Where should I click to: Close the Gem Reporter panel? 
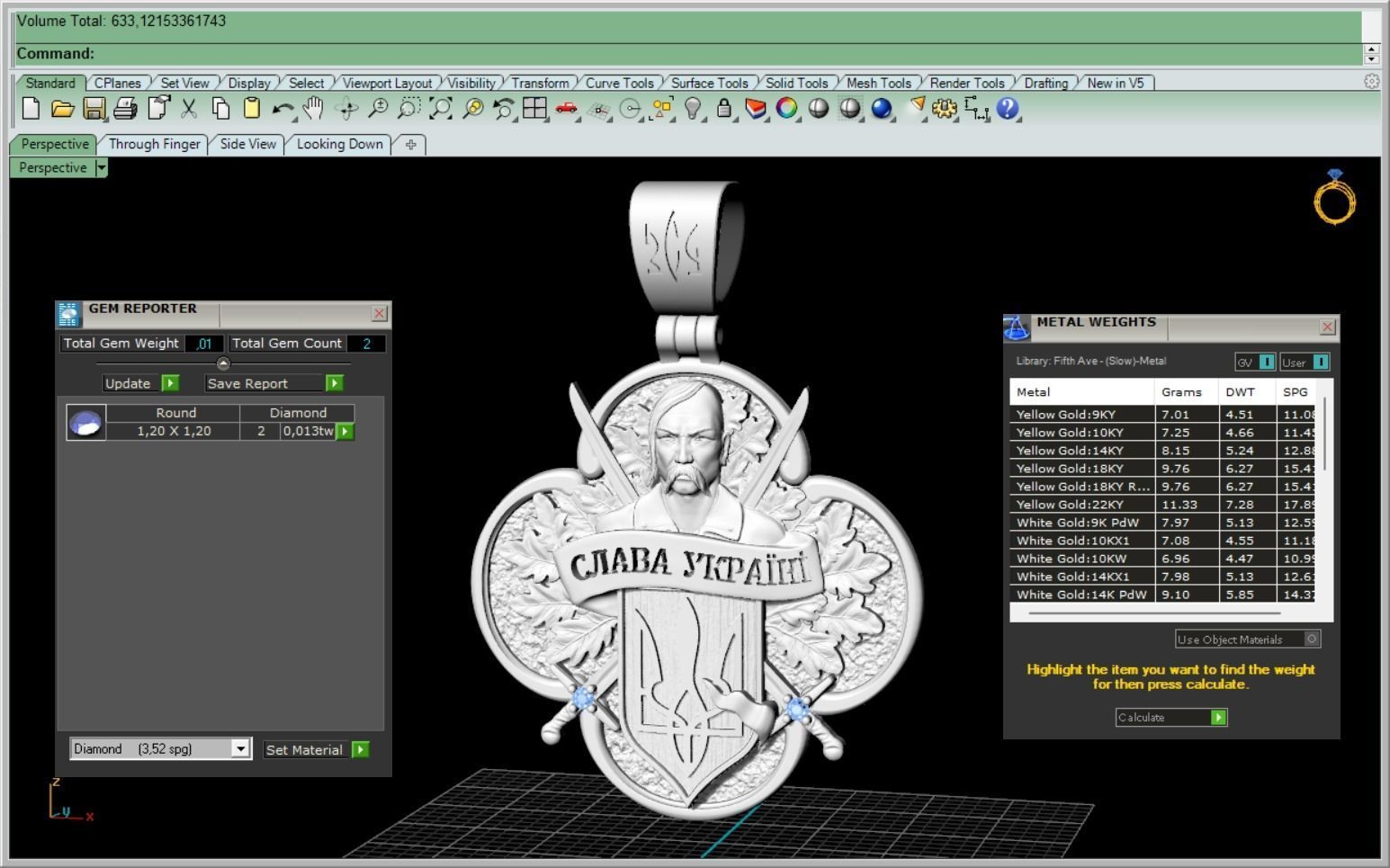(380, 313)
